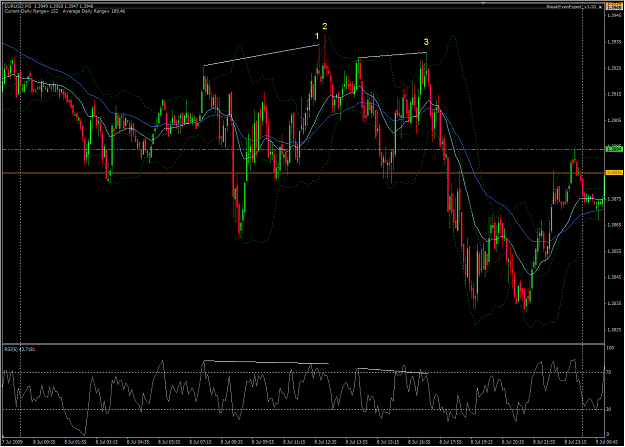The width and height of the screenshot is (625, 447).
Task: Click the 8 Jul 09:55 time label
Action: [x=263, y=442]
